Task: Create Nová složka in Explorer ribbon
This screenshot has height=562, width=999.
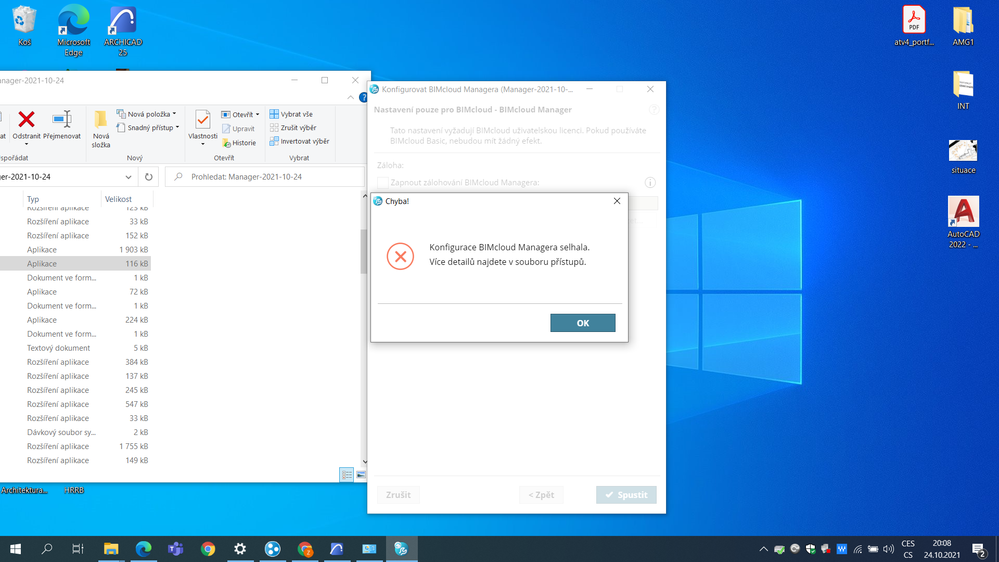Action: [101, 129]
